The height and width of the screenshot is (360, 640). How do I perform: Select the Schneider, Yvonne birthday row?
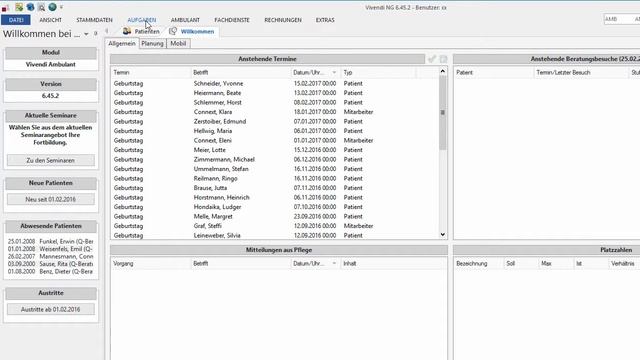[275, 83]
